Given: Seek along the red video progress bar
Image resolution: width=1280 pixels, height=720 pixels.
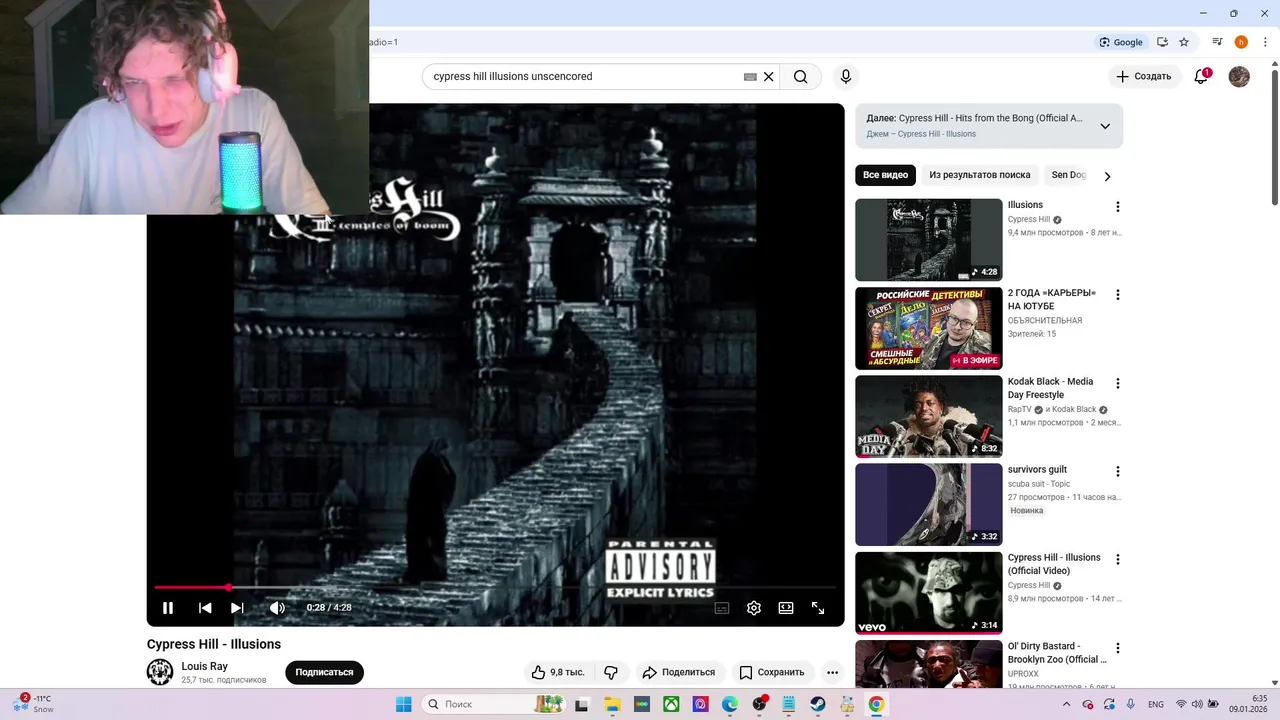Looking at the screenshot, I should pyautogui.click(x=495, y=587).
